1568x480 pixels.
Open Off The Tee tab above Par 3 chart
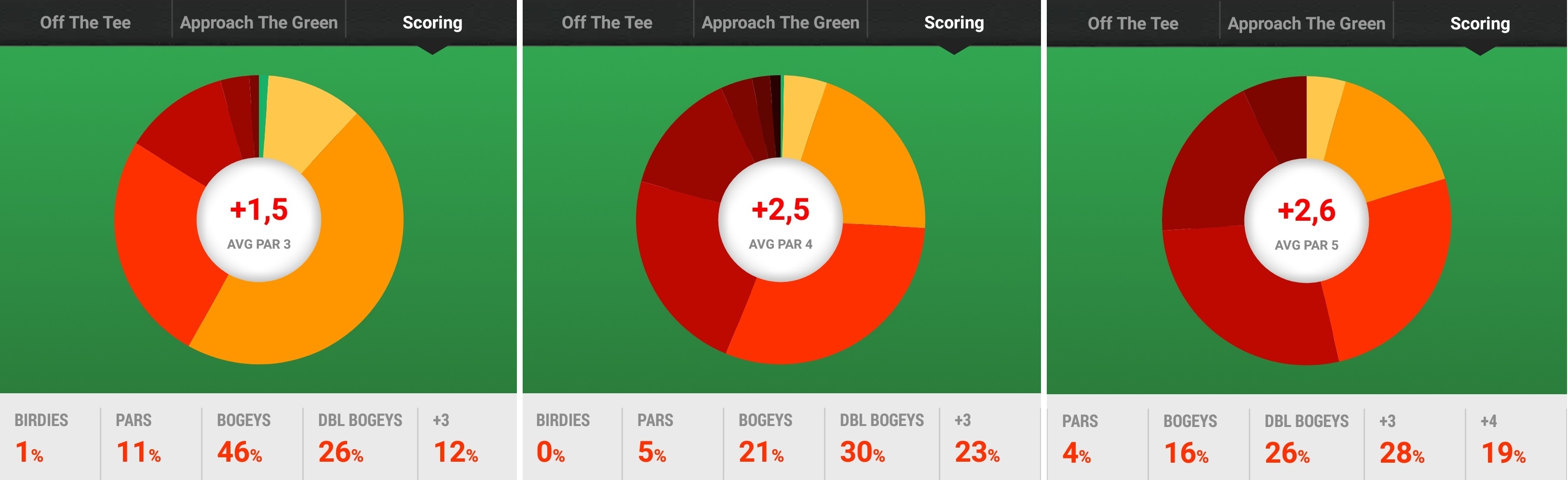[x=85, y=23]
